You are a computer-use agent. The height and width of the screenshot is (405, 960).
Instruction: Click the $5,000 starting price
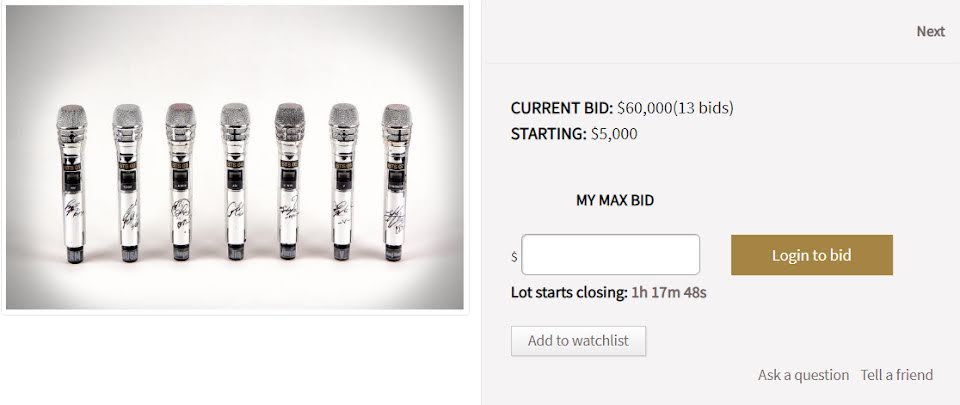(614, 133)
